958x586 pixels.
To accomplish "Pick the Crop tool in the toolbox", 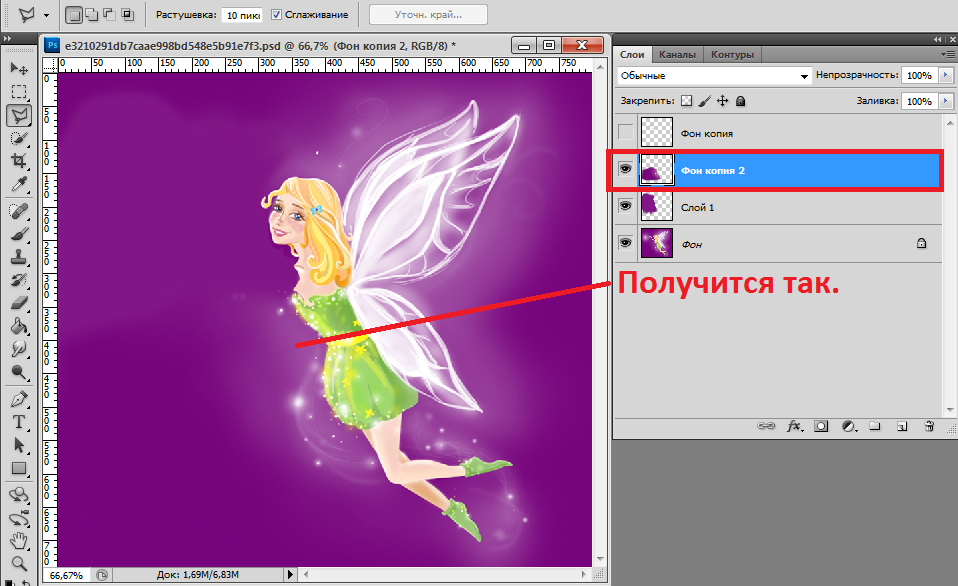I will (18, 160).
